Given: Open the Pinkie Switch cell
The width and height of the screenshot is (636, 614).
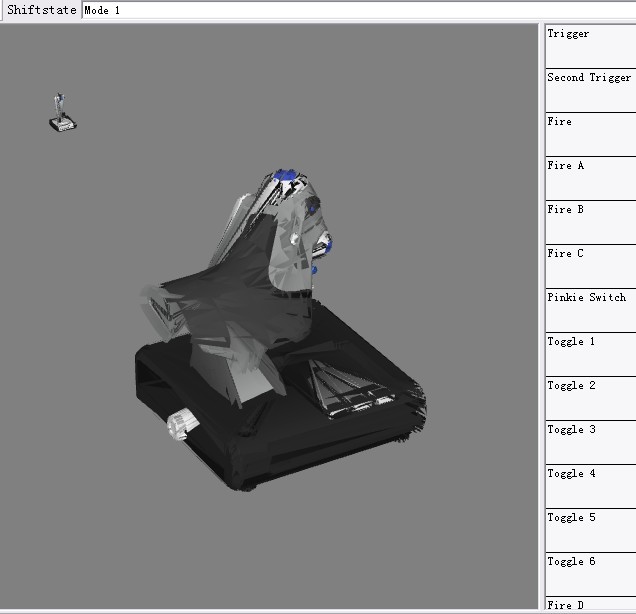Looking at the screenshot, I should [590, 310].
